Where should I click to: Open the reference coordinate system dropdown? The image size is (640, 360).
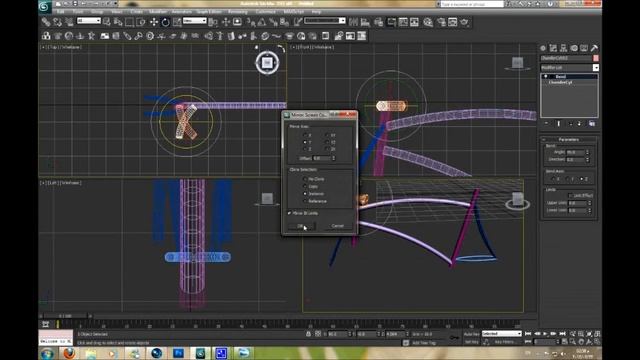click(x=194, y=20)
